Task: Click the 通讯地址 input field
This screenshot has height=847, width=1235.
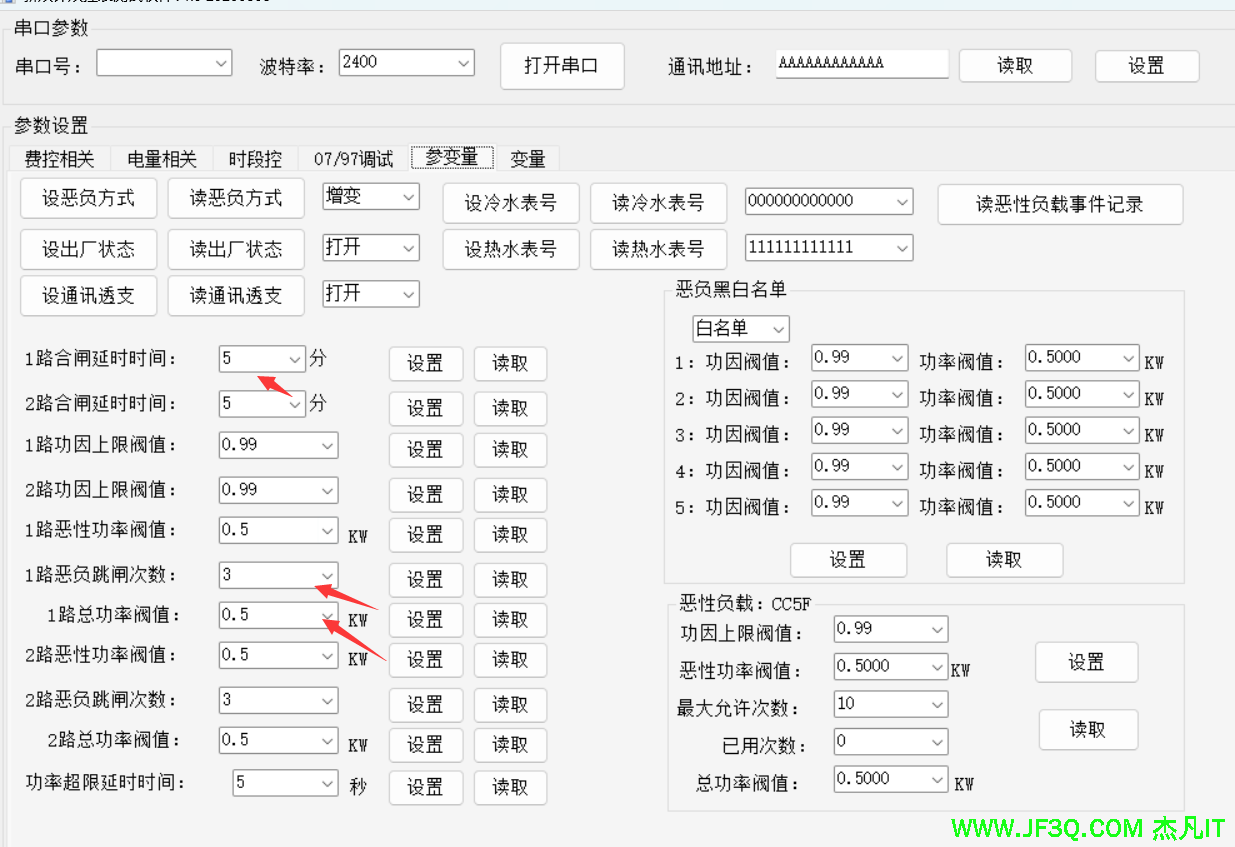Action: [x=861, y=64]
